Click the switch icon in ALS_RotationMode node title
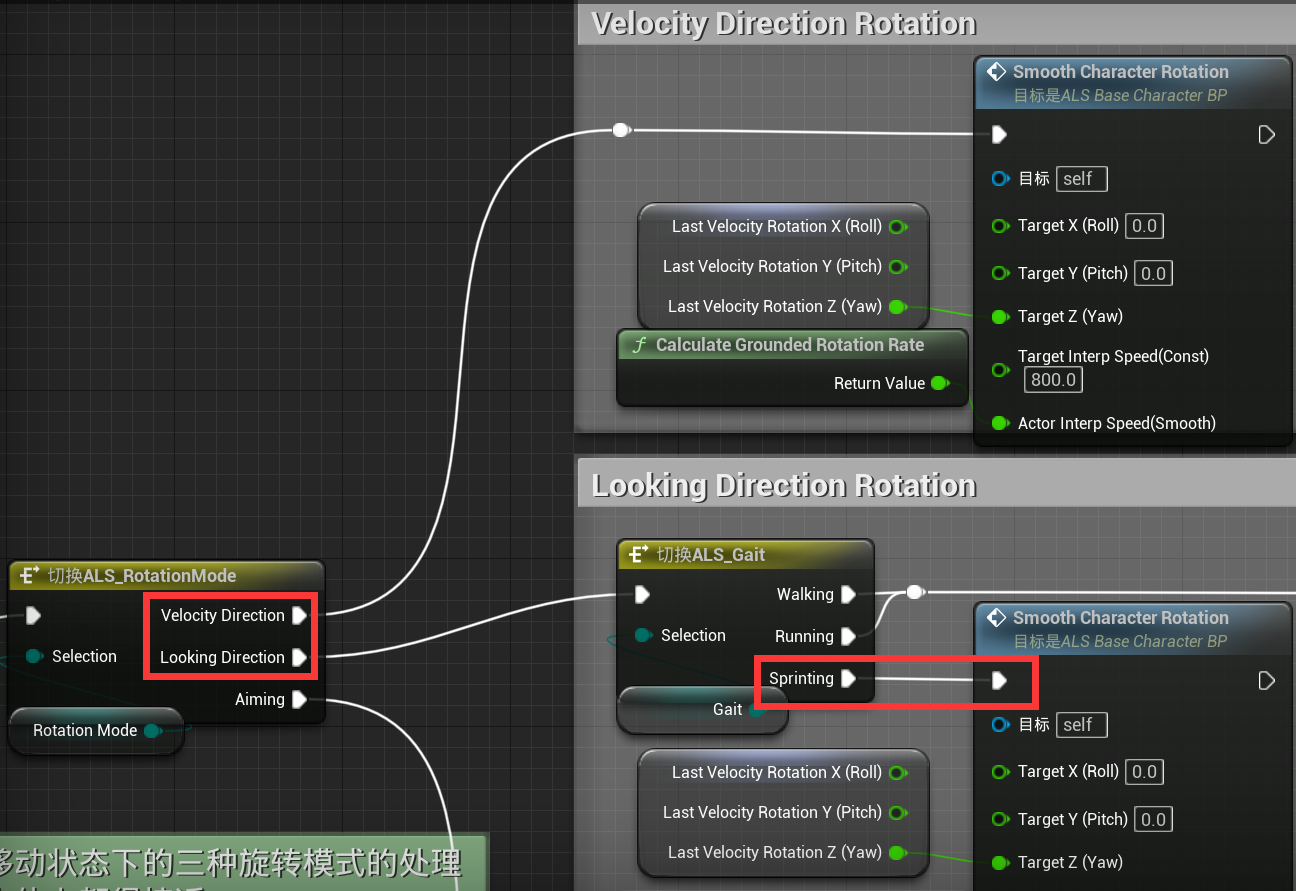The width and height of the screenshot is (1296, 891). 31,575
